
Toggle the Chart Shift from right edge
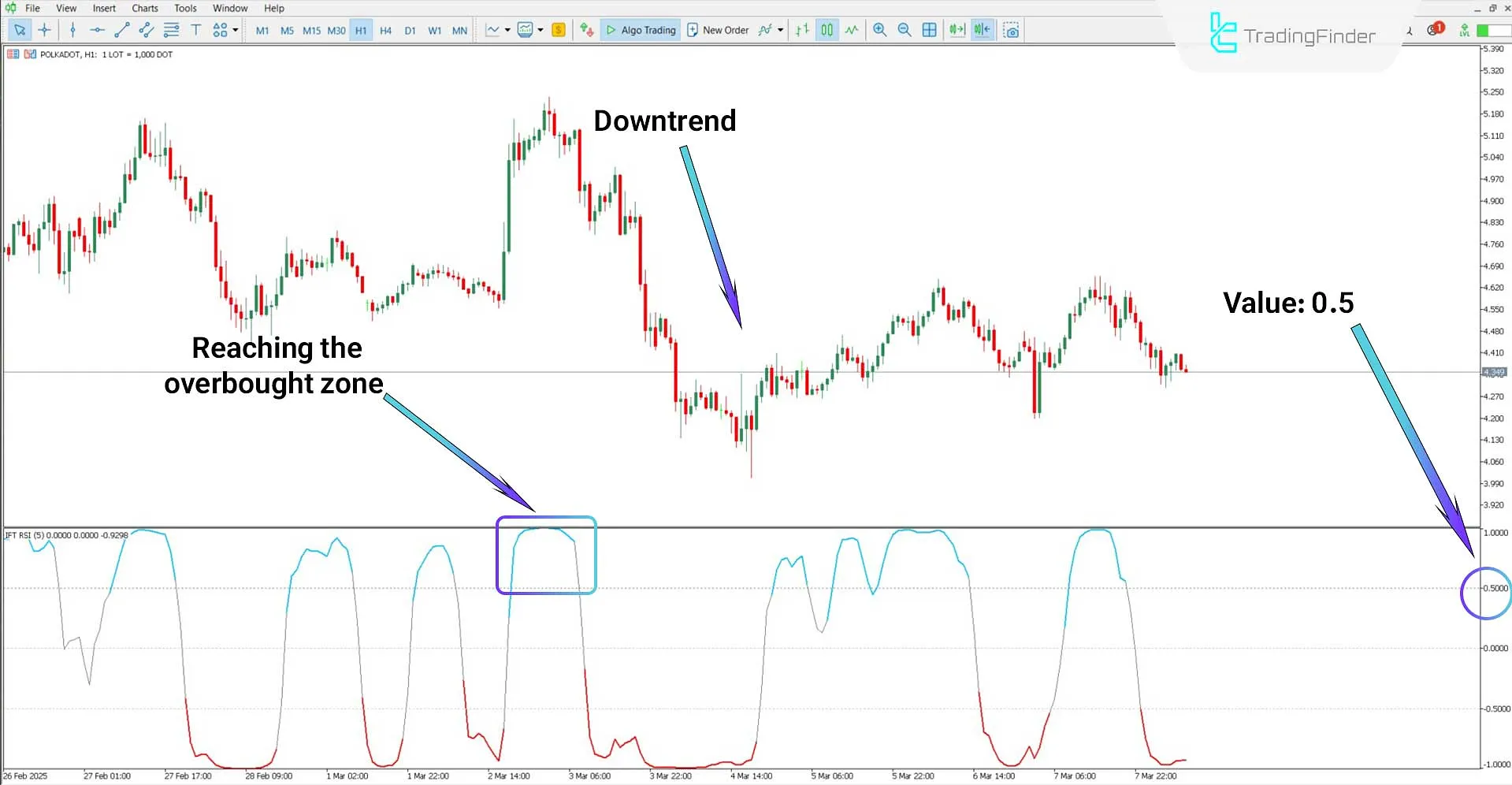981,30
